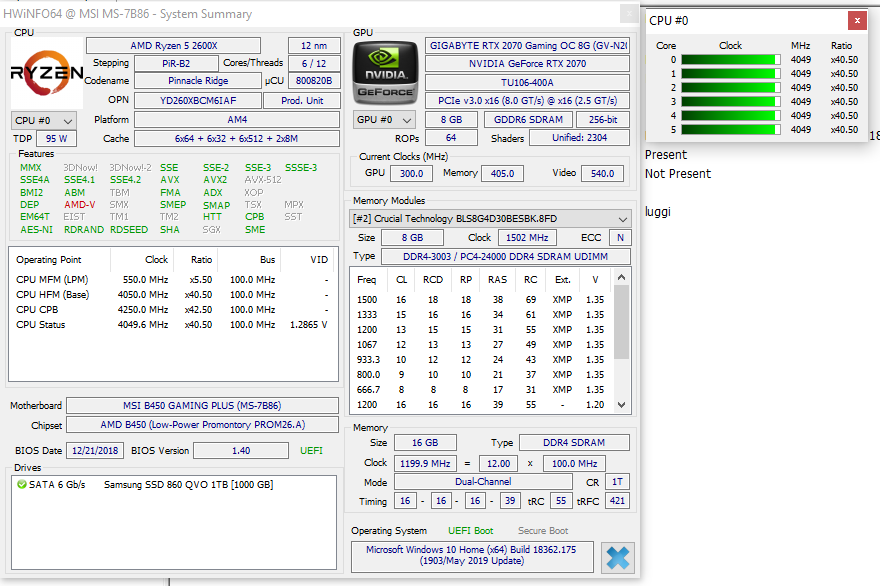Viewport: 880px width, 586px height.
Task: Click the green SATA drive status icon
Action: 22,484
